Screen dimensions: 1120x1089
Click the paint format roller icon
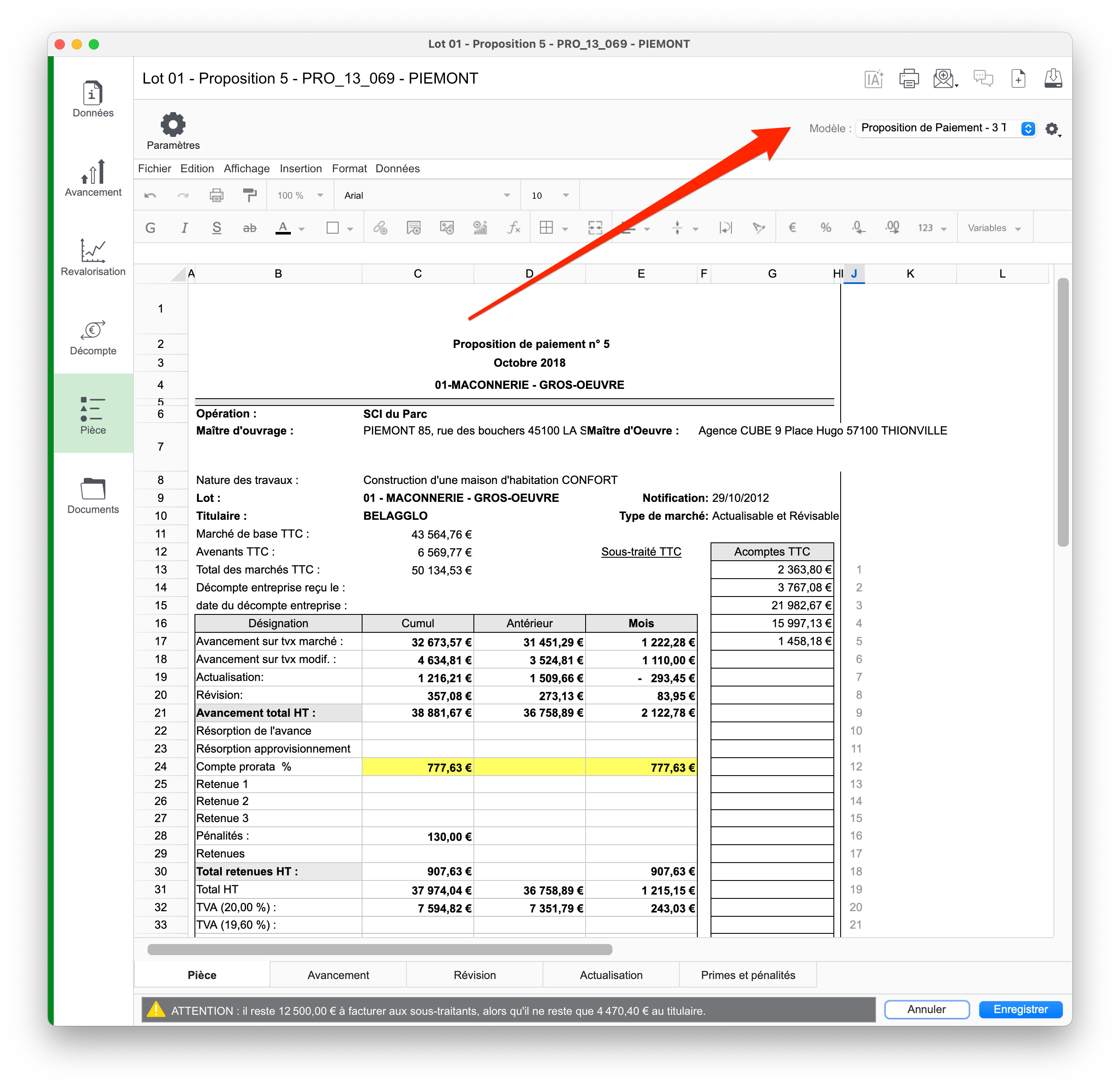tap(250, 196)
